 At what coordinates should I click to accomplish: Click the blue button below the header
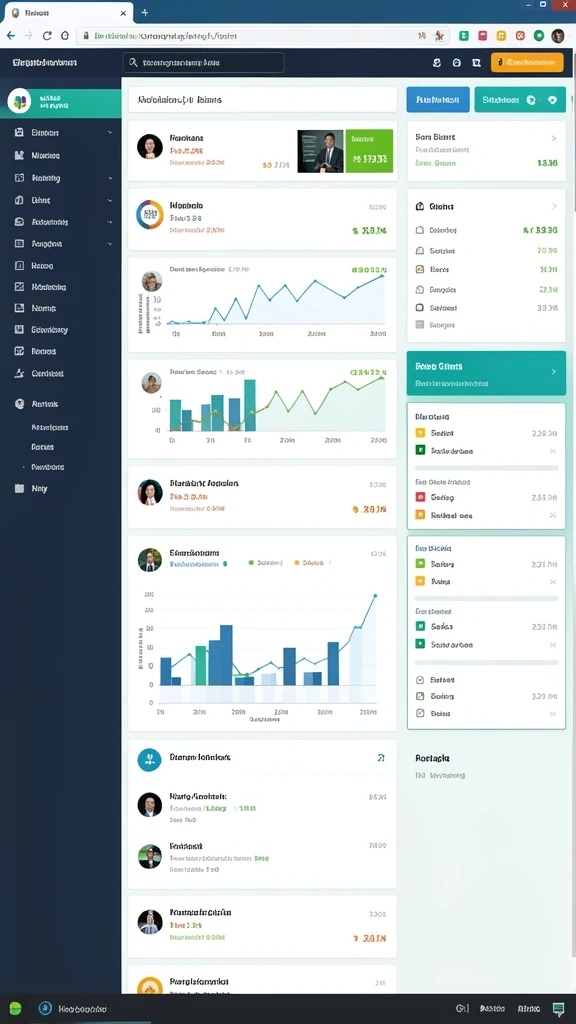click(x=438, y=100)
